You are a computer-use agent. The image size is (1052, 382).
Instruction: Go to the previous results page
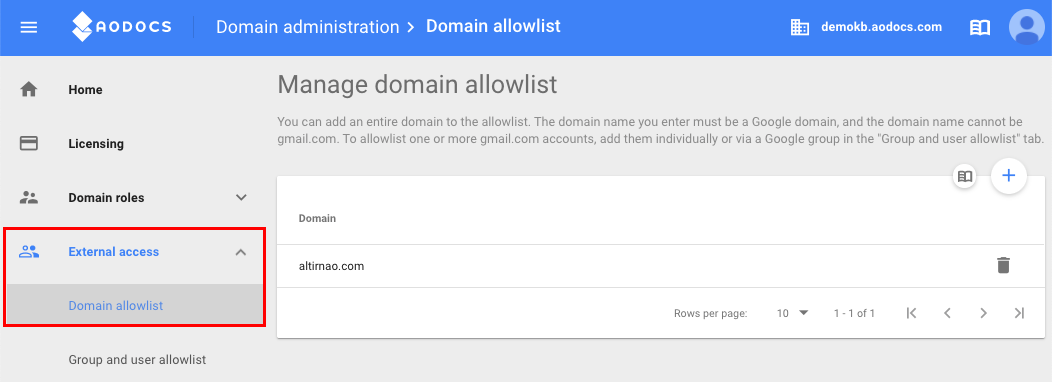click(947, 313)
